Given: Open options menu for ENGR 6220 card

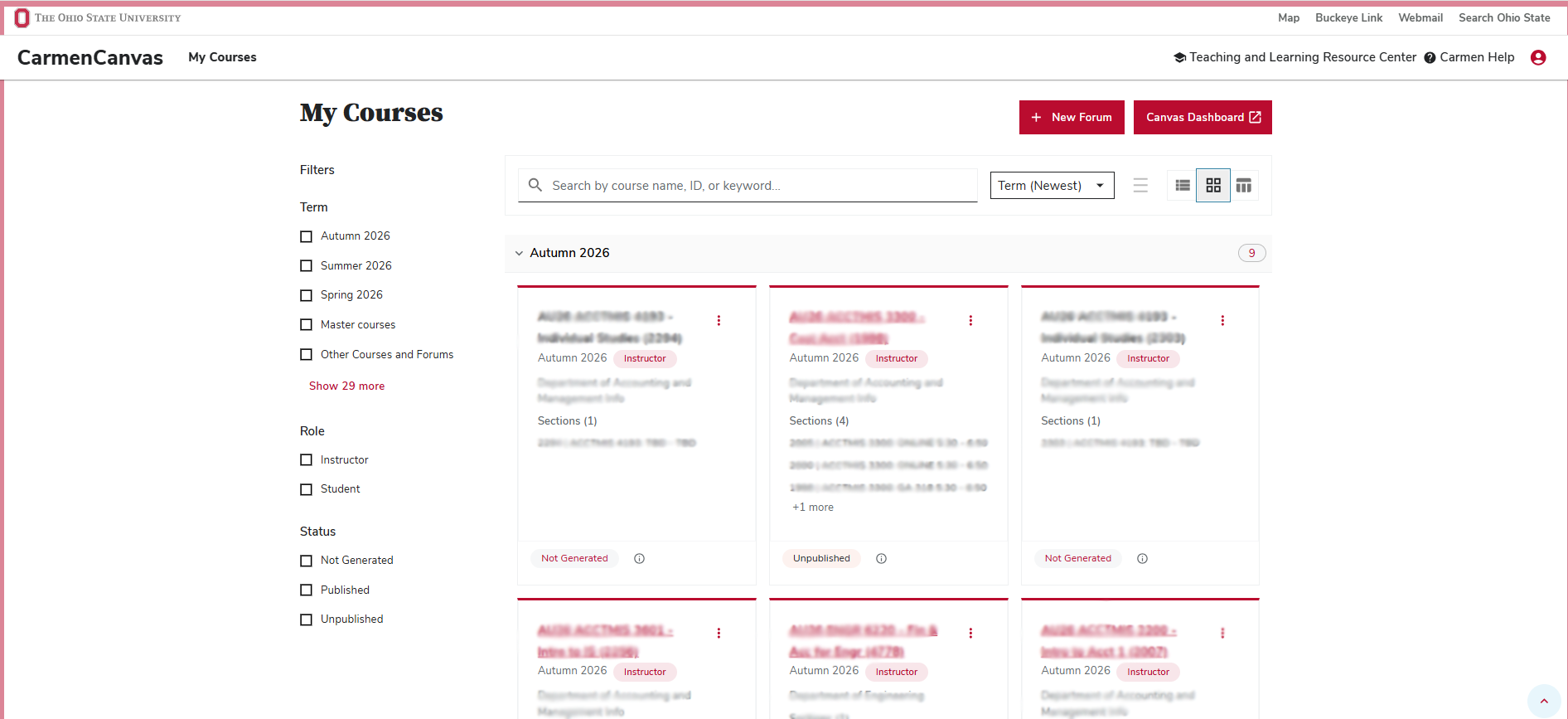Looking at the screenshot, I should coord(970,633).
